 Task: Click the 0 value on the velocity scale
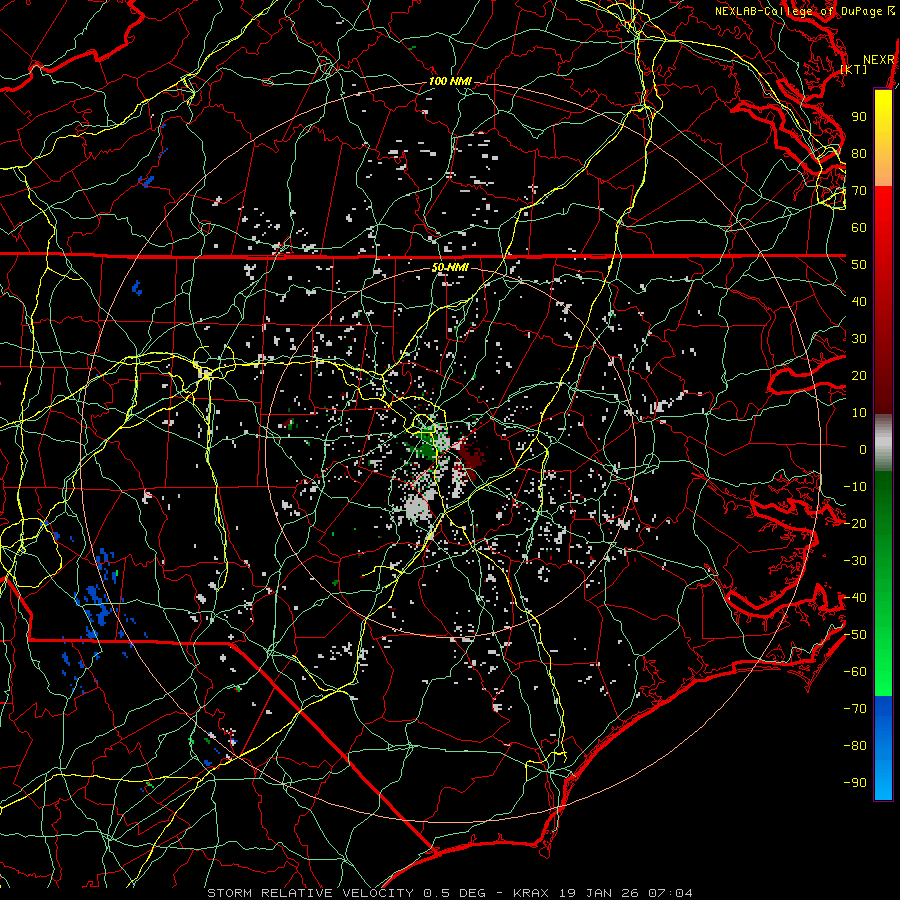863,450
